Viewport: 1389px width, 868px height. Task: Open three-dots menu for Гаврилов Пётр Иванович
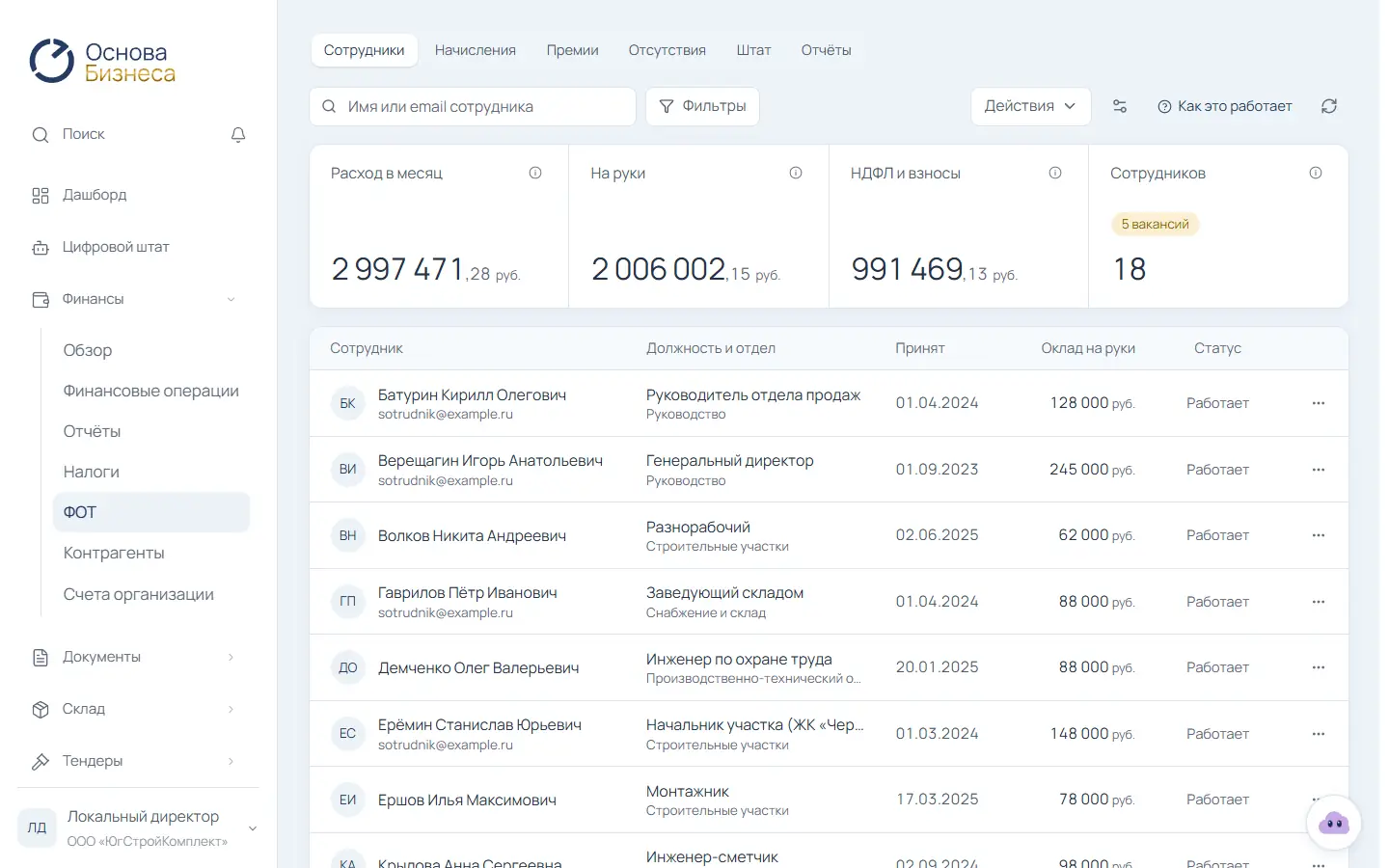(1319, 602)
